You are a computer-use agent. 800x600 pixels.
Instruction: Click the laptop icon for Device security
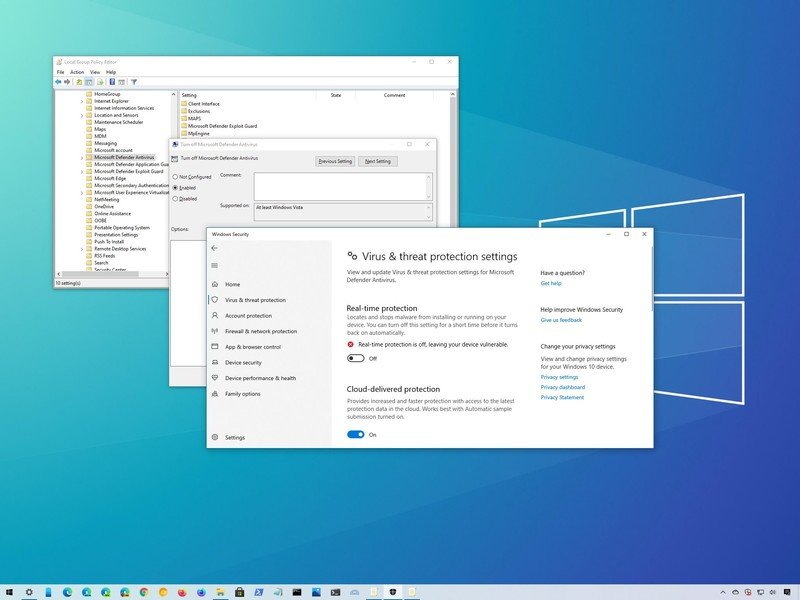pos(215,362)
